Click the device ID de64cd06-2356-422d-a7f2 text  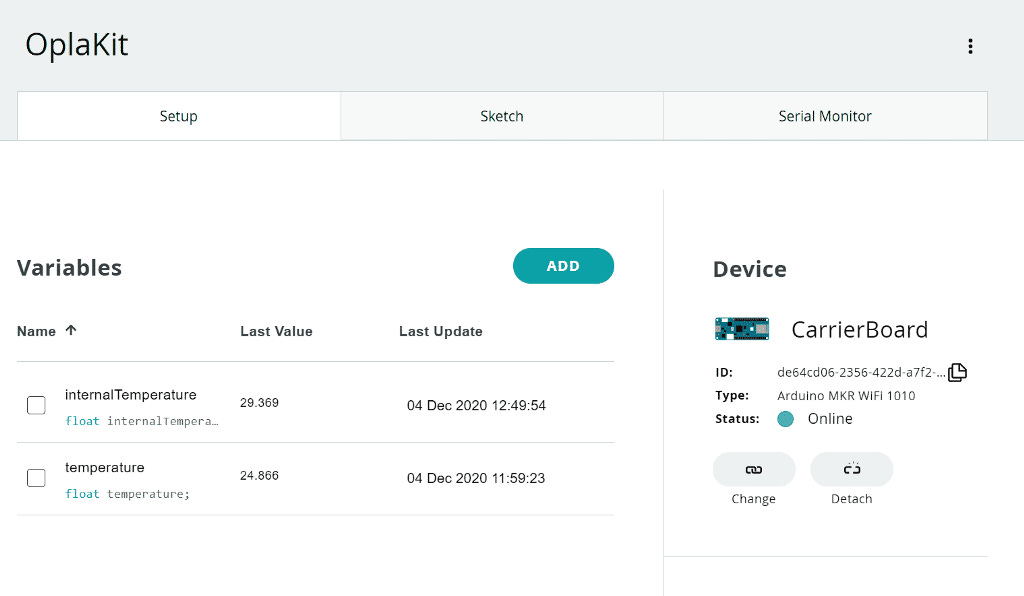pyautogui.click(x=861, y=373)
